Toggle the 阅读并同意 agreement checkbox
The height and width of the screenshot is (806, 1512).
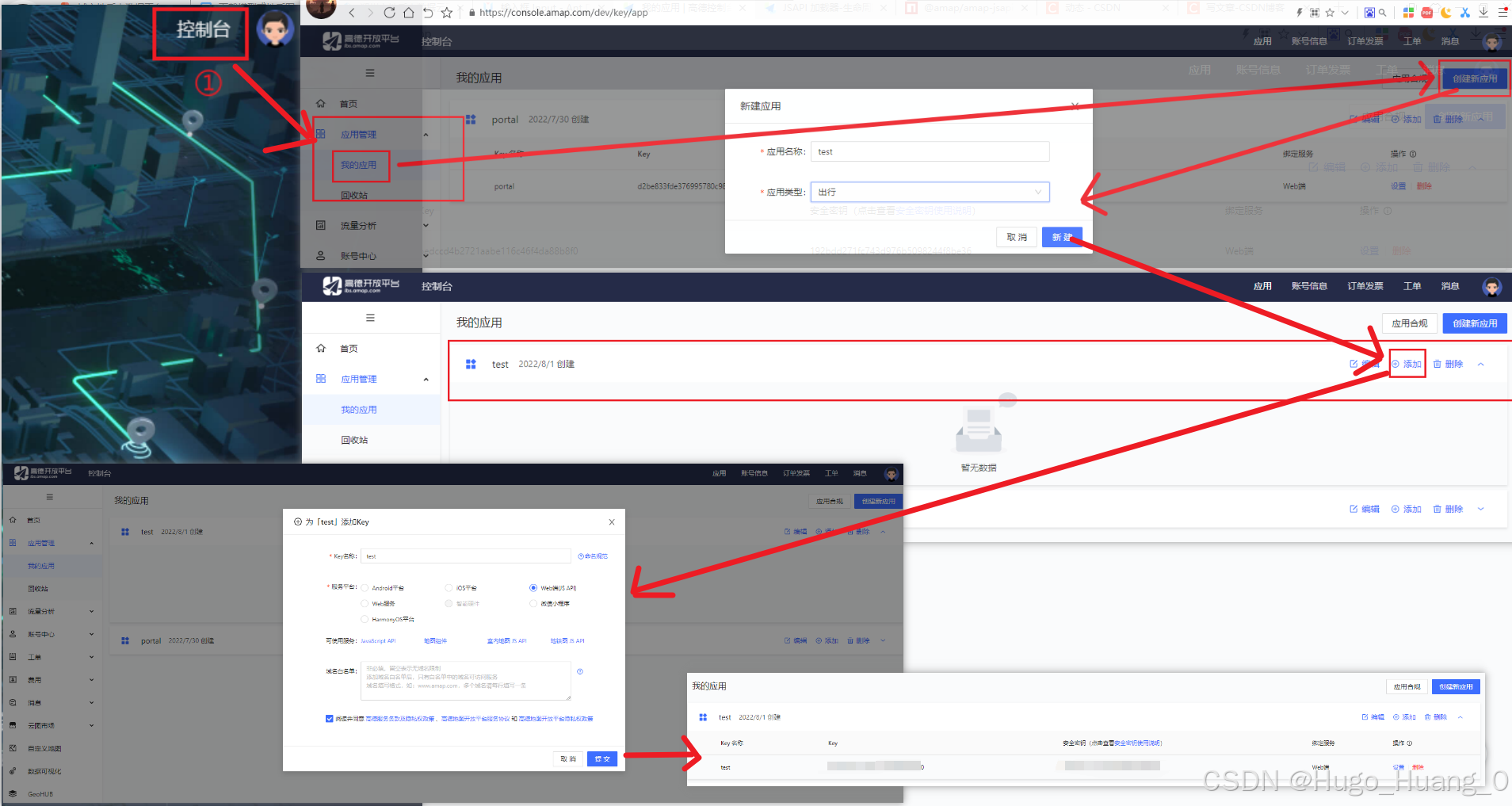point(329,719)
